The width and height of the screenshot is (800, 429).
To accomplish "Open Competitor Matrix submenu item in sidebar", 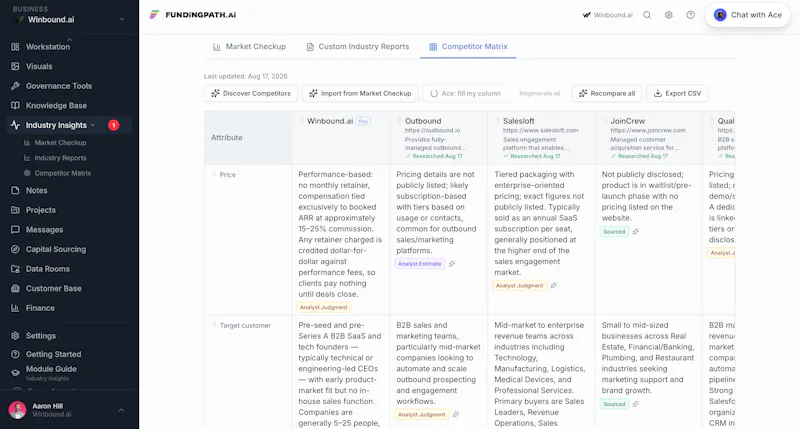I will click(62, 173).
